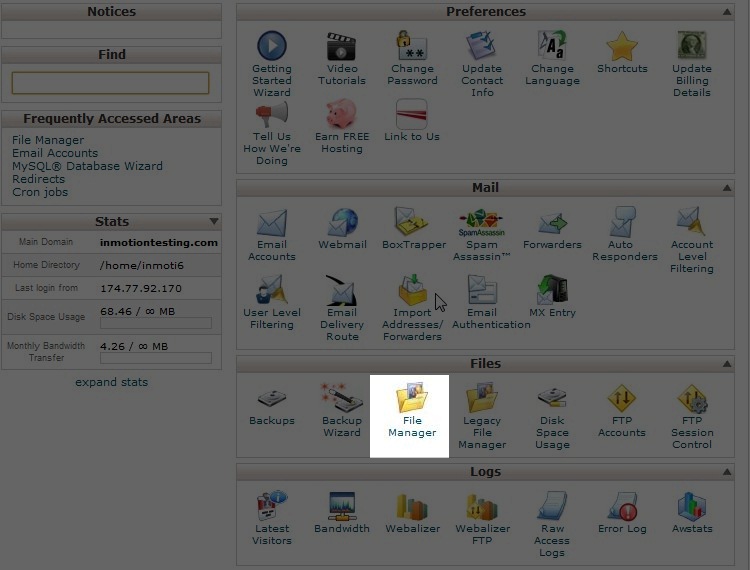This screenshot has width=750, height=570.
Task: Click the Notices panel header
Action: coord(111,11)
